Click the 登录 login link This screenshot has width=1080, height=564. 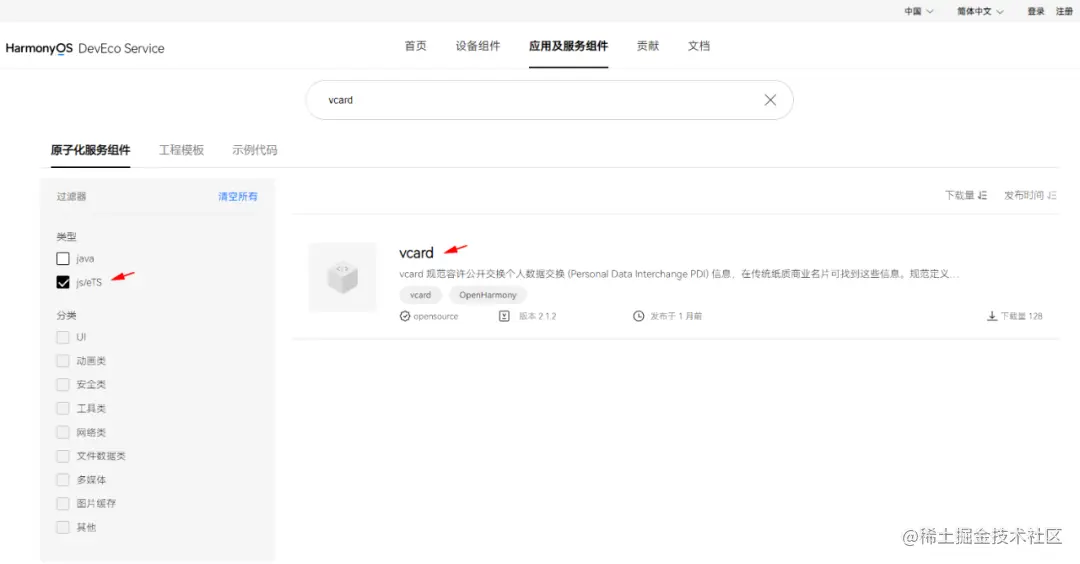(x=1036, y=12)
